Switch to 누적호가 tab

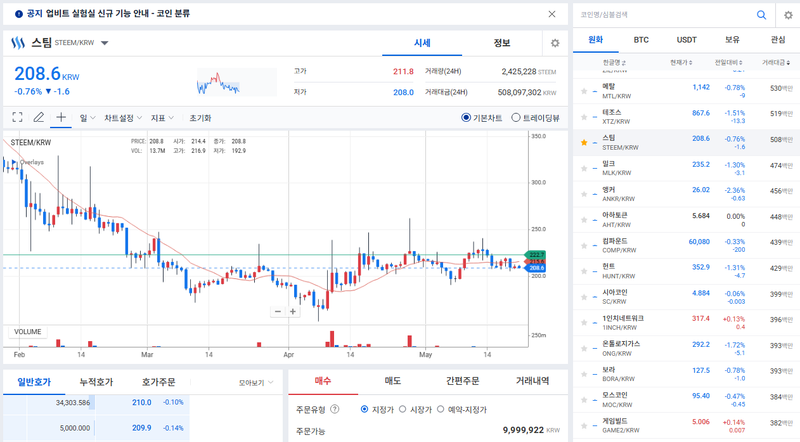click(x=96, y=382)
